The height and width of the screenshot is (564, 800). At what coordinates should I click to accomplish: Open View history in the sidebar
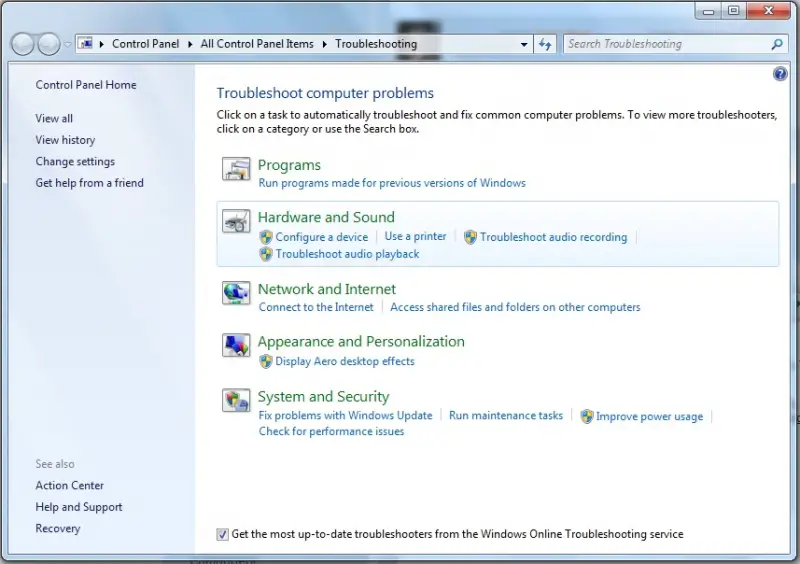click(65, 140)
